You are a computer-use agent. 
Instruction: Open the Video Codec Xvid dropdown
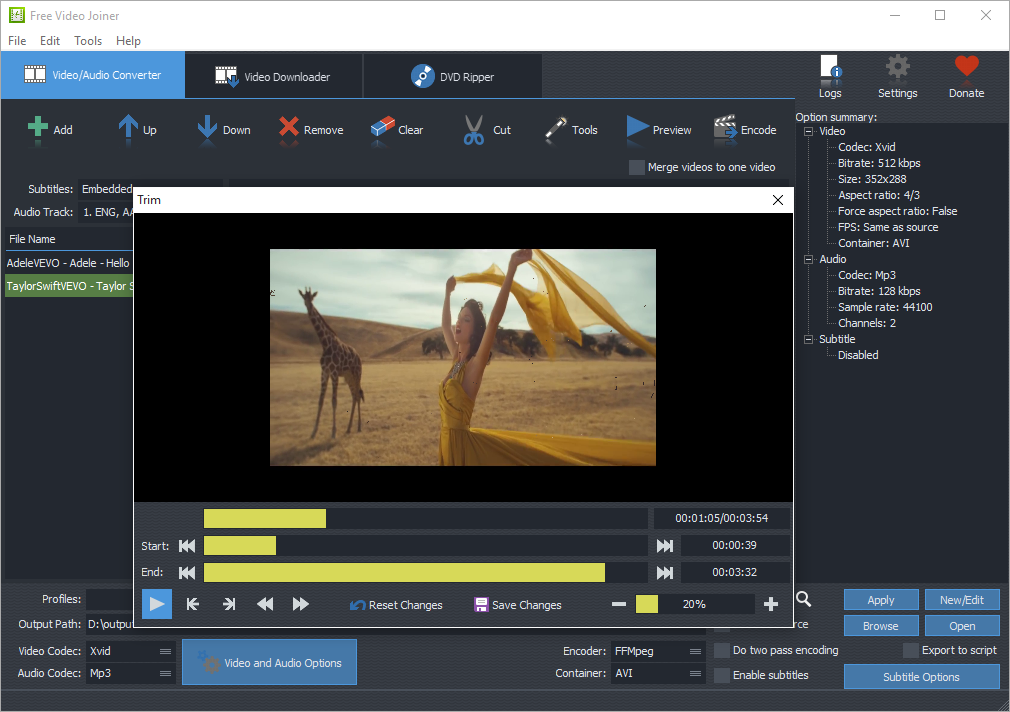[131, 651]
